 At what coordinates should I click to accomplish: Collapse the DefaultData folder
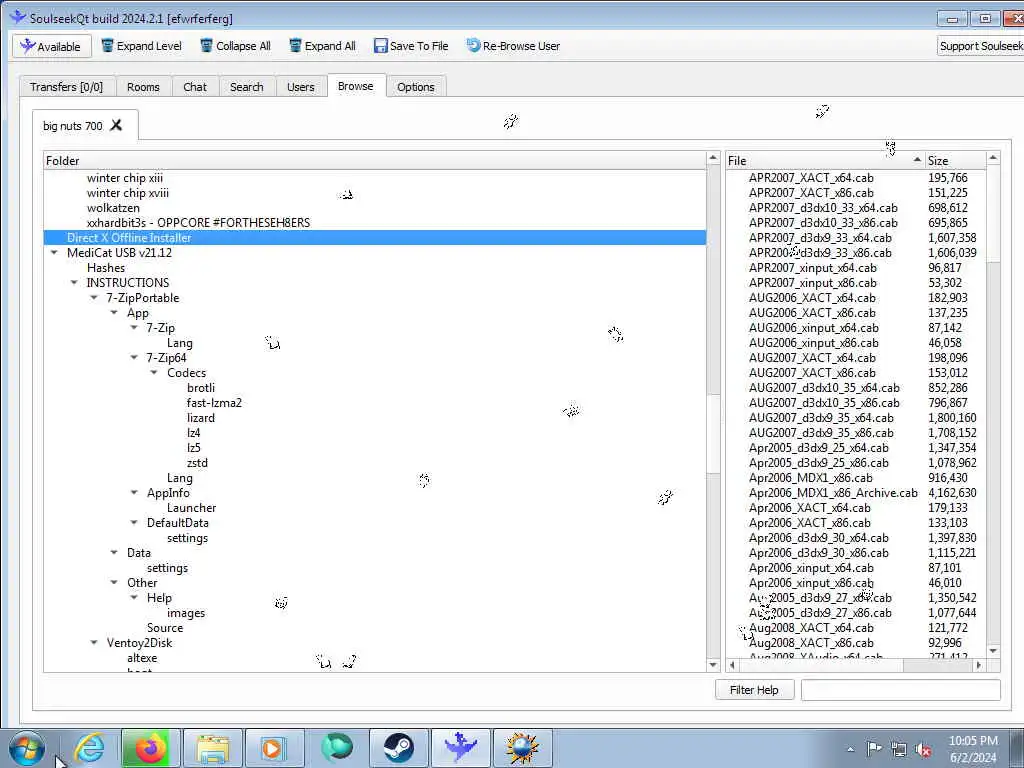coord(134,523)
